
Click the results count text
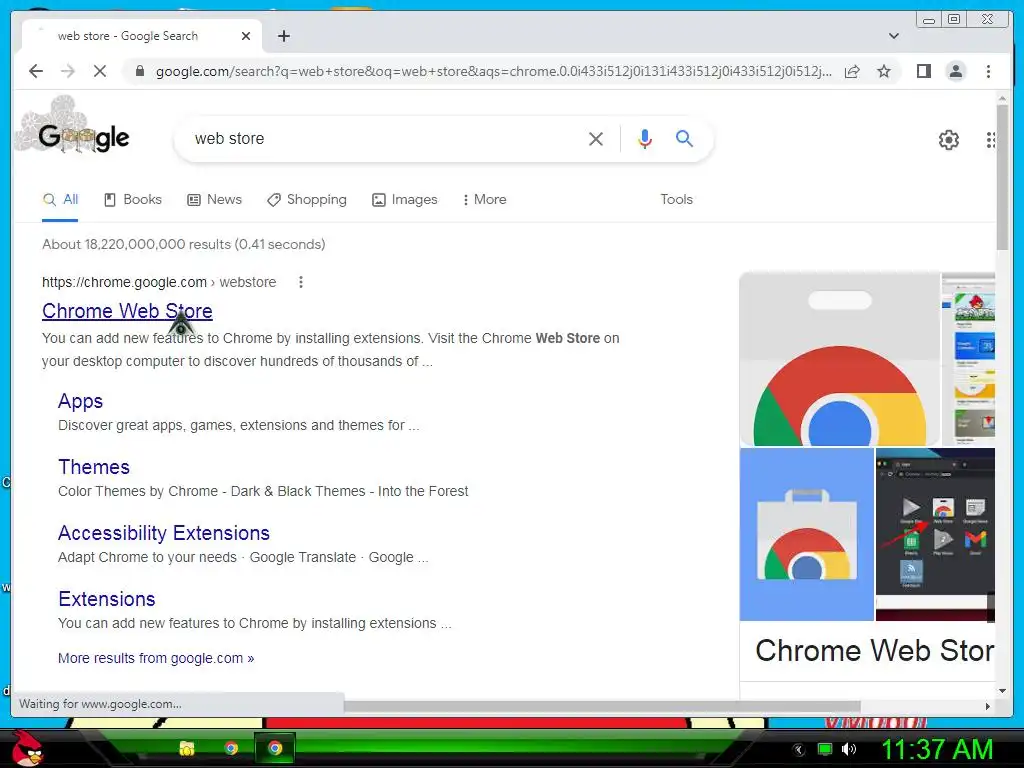pos(184,244)
